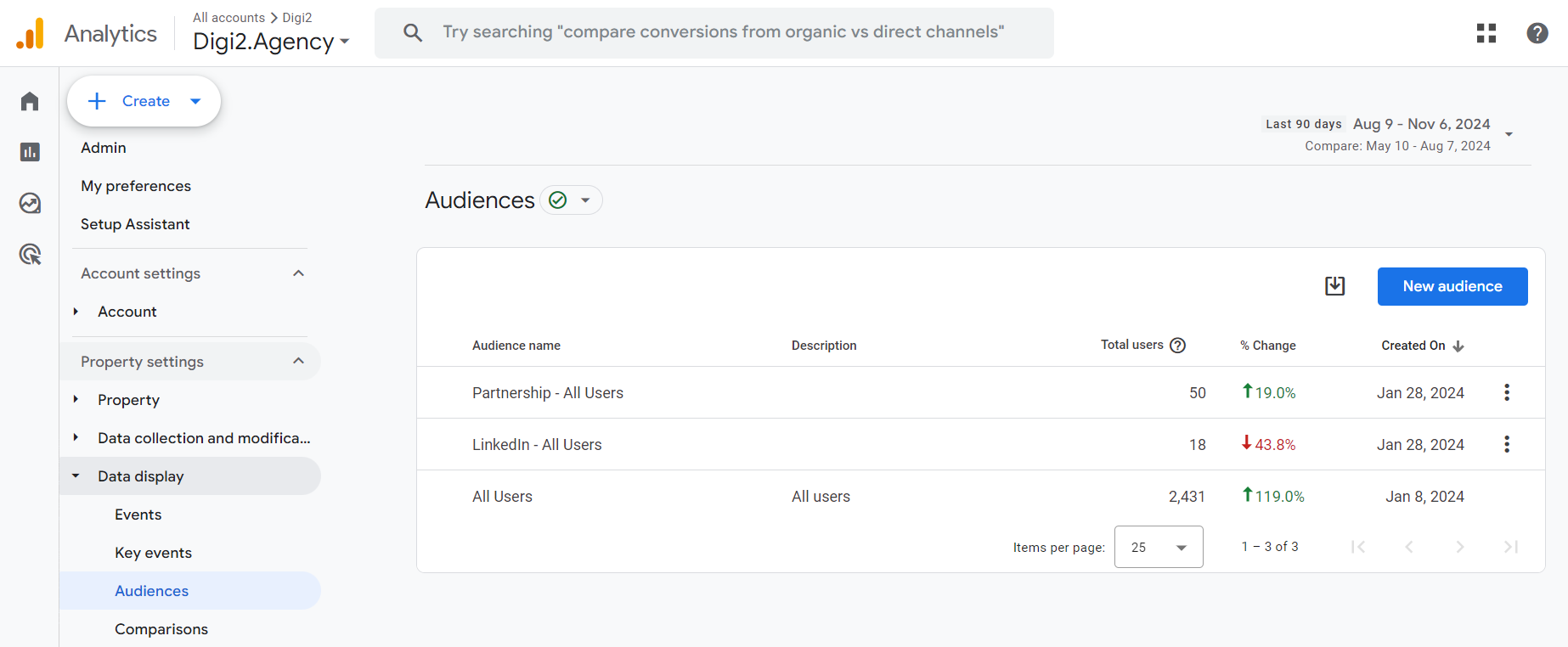Click the Total users help icon

pos(1177,346)
